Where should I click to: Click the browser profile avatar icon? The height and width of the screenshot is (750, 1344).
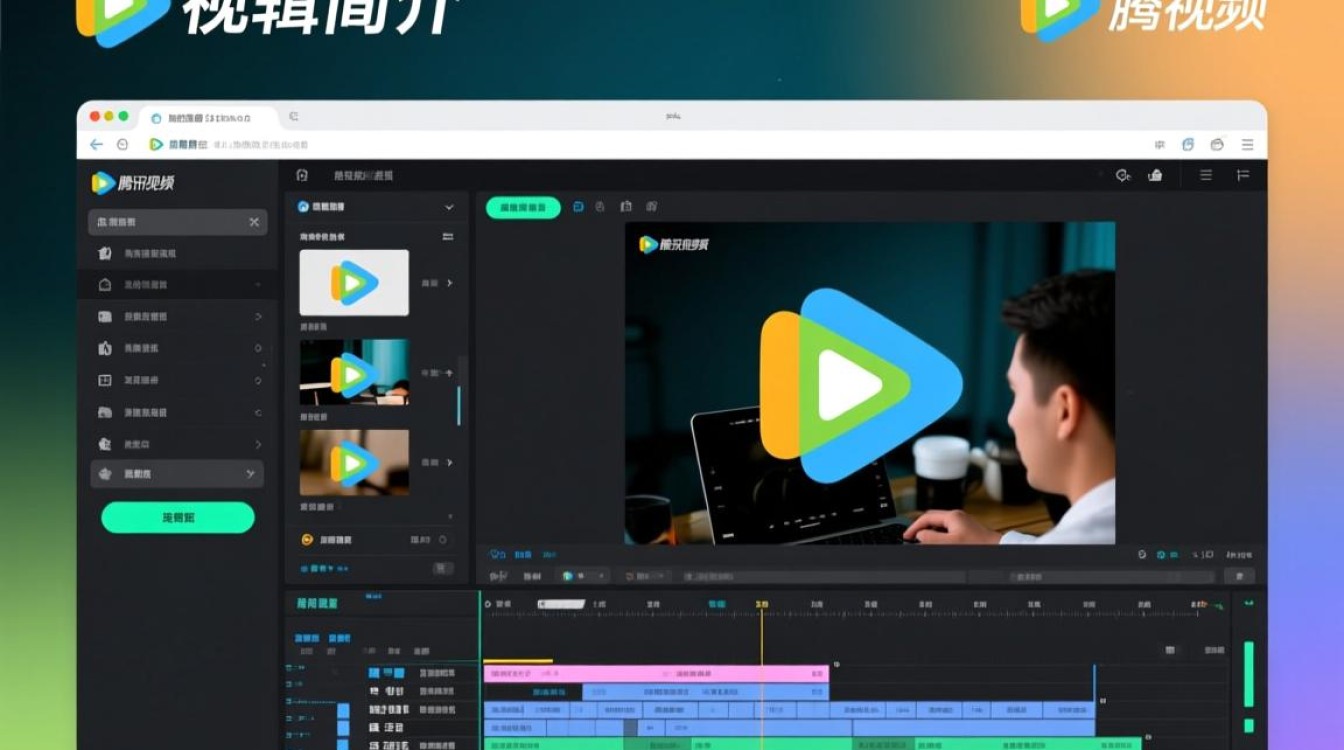coord(1217,145)
